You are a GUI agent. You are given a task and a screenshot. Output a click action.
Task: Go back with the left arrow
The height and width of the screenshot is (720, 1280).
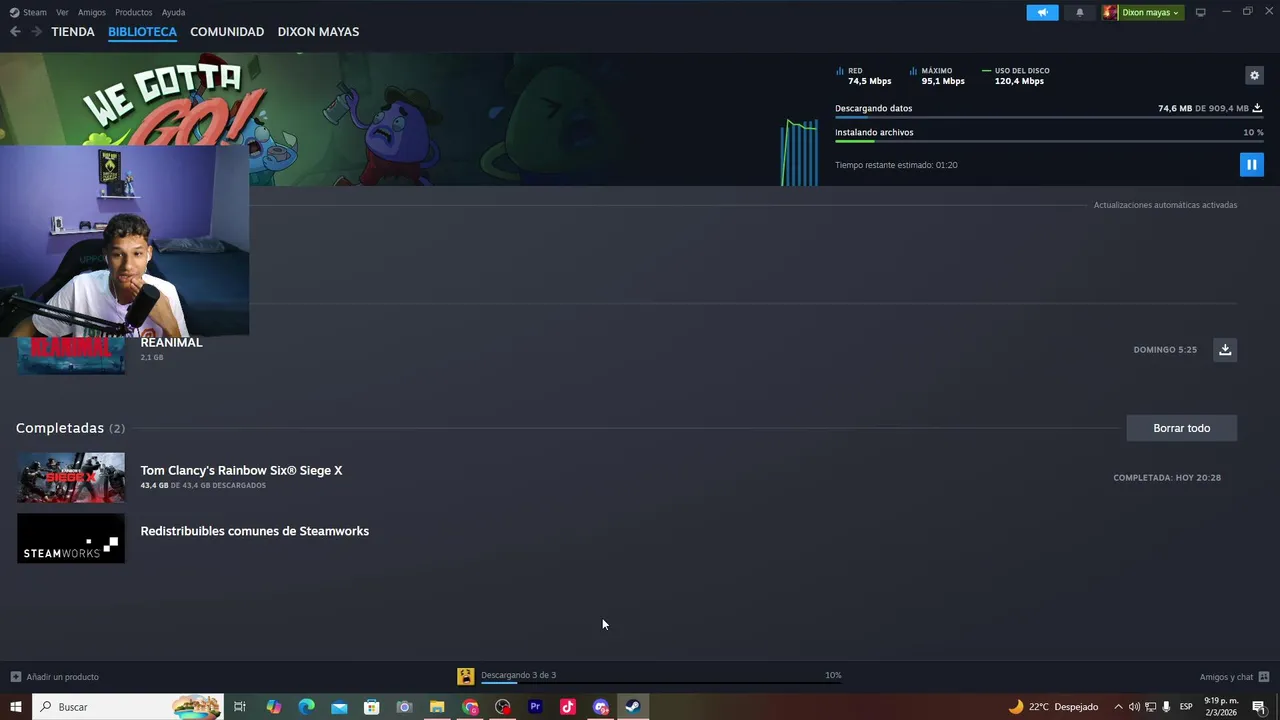(15, 32)
